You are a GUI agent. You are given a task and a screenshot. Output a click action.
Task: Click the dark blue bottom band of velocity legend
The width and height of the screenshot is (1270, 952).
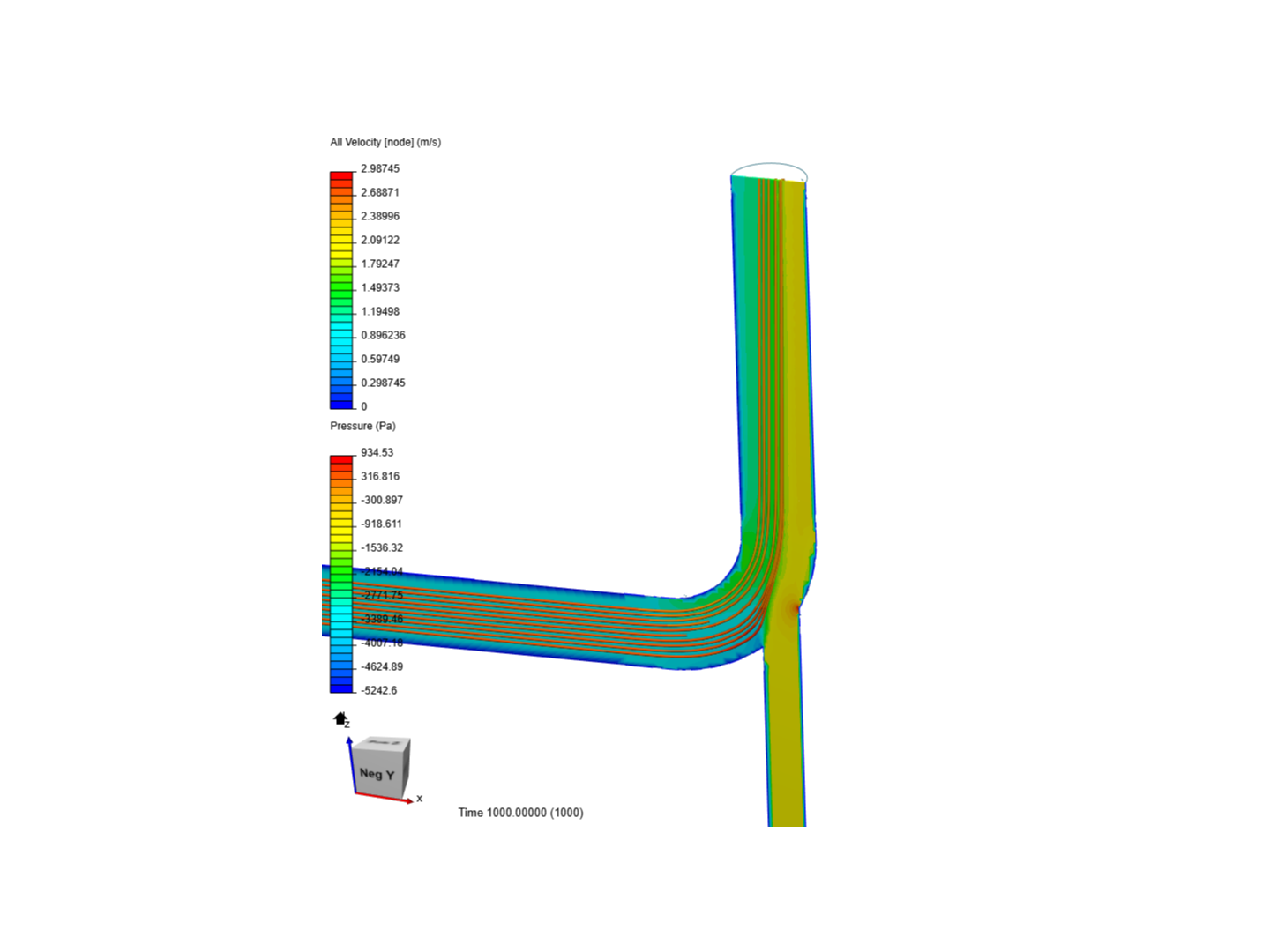tap(341, 404)
